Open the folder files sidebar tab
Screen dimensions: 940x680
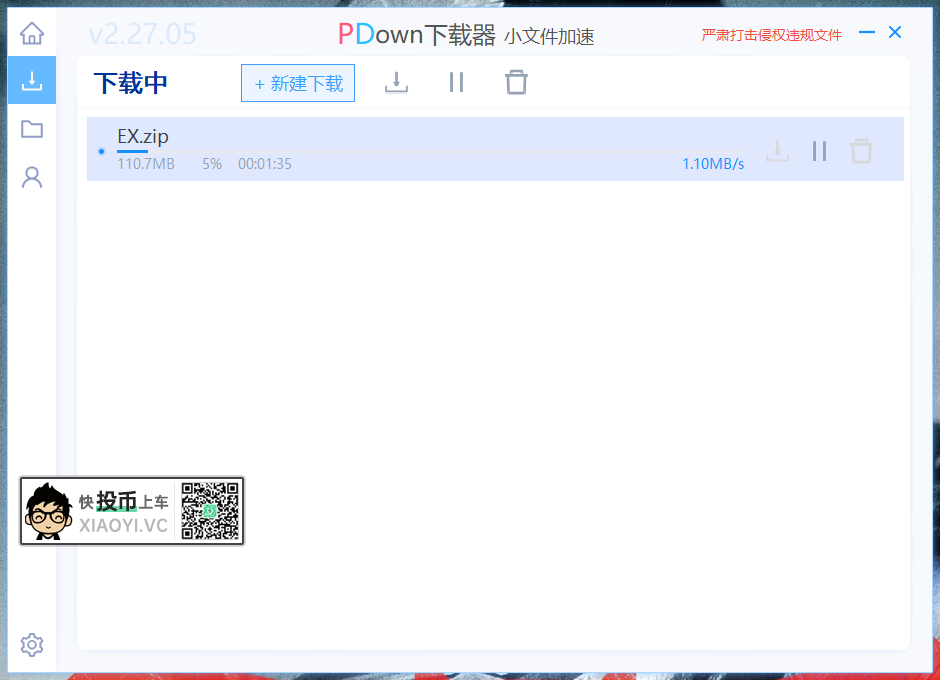click(32, 129)
